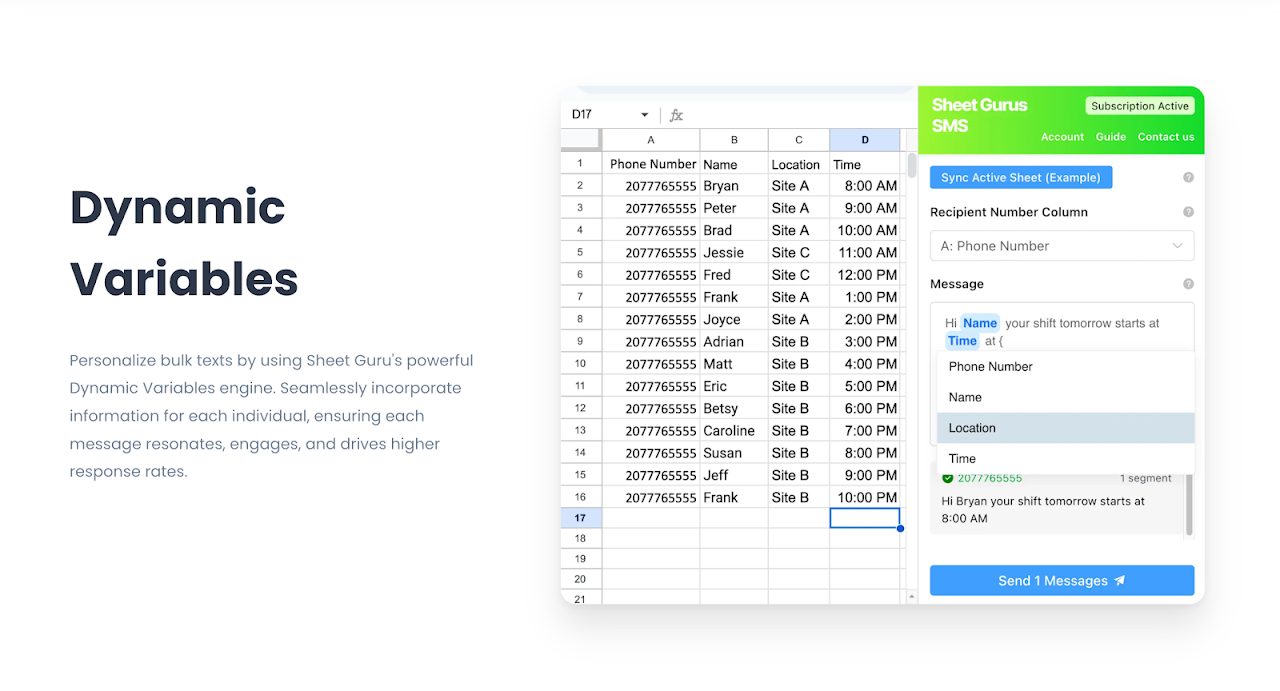Click the cell containing Susan
The image size is (1280, 691).
coord(734,453)
